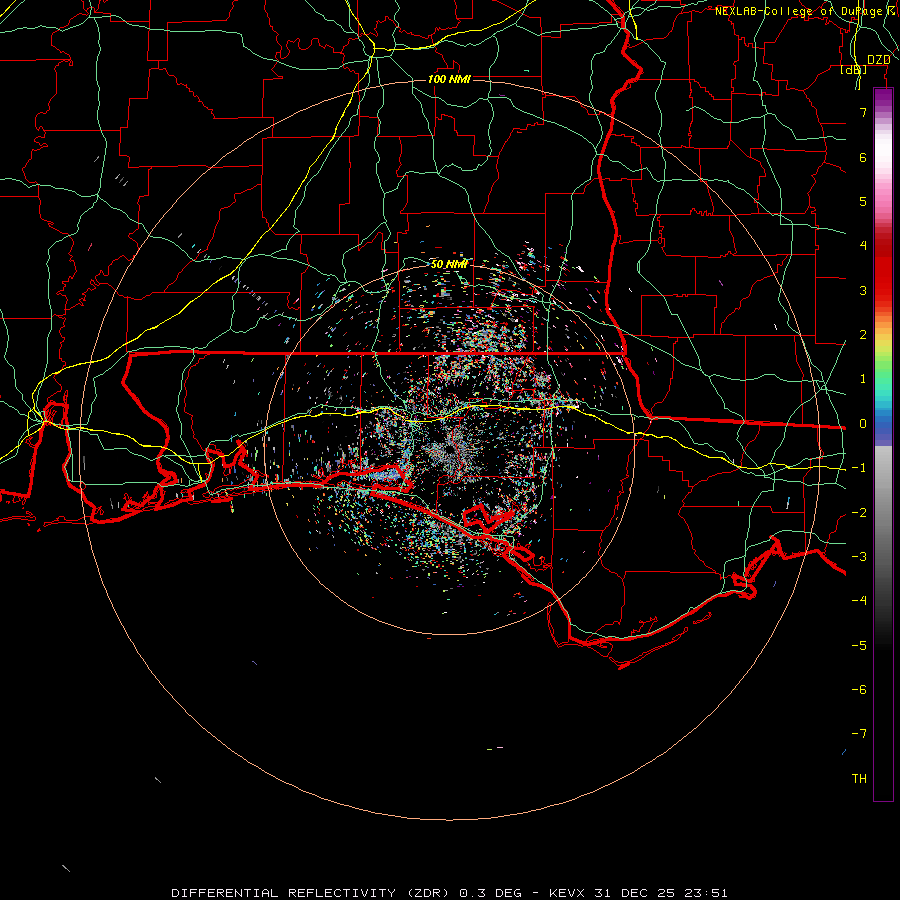Screen dimensions: 900x900
Task: Click the "-4" tick label on scale
Action: (x=859, y=600)
